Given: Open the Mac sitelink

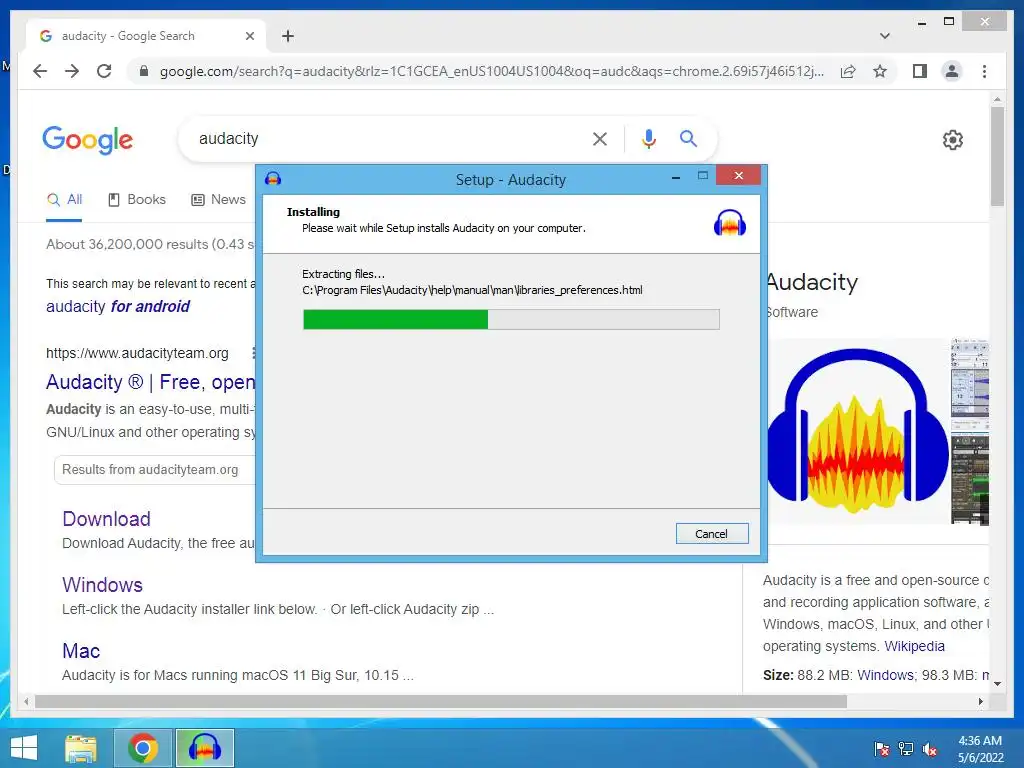Looking at the screenshot, I should pyautogui.click(x=81, y=650).
